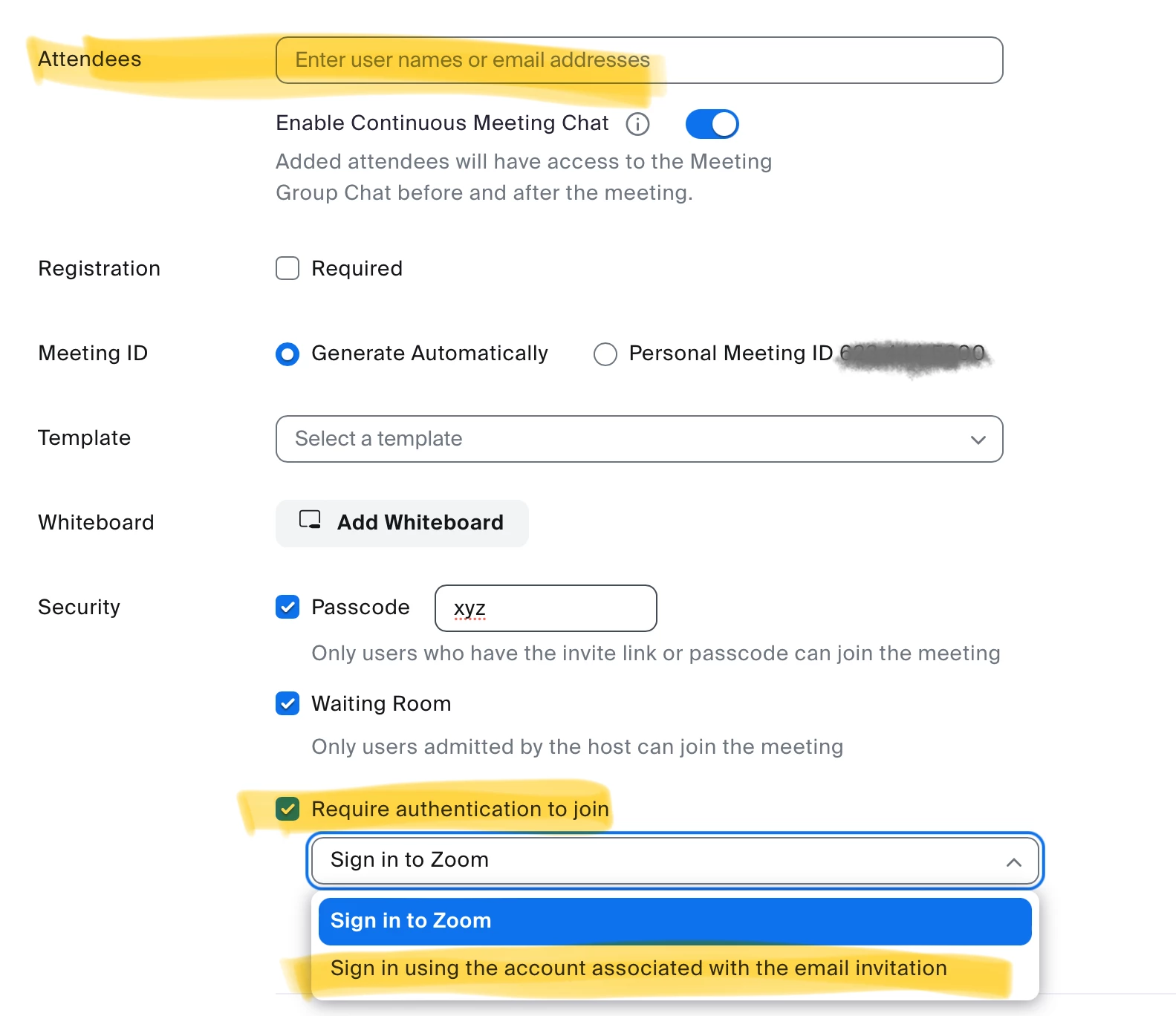Click the Continuous Meeting Chat info icon
Screen dimensions: 1176x1016
pos(637,124)
